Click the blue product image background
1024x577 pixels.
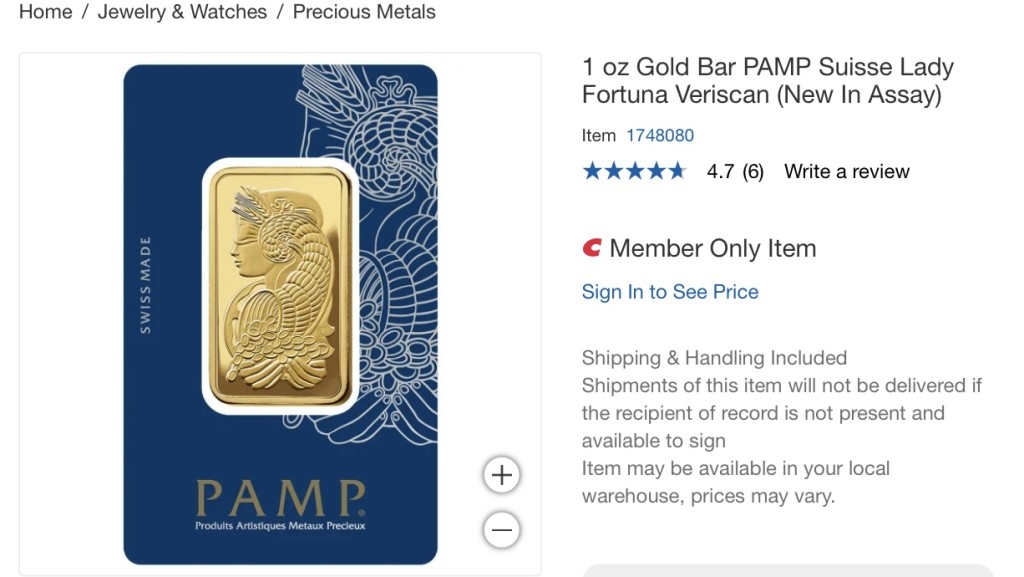click(x=170, y=420)
